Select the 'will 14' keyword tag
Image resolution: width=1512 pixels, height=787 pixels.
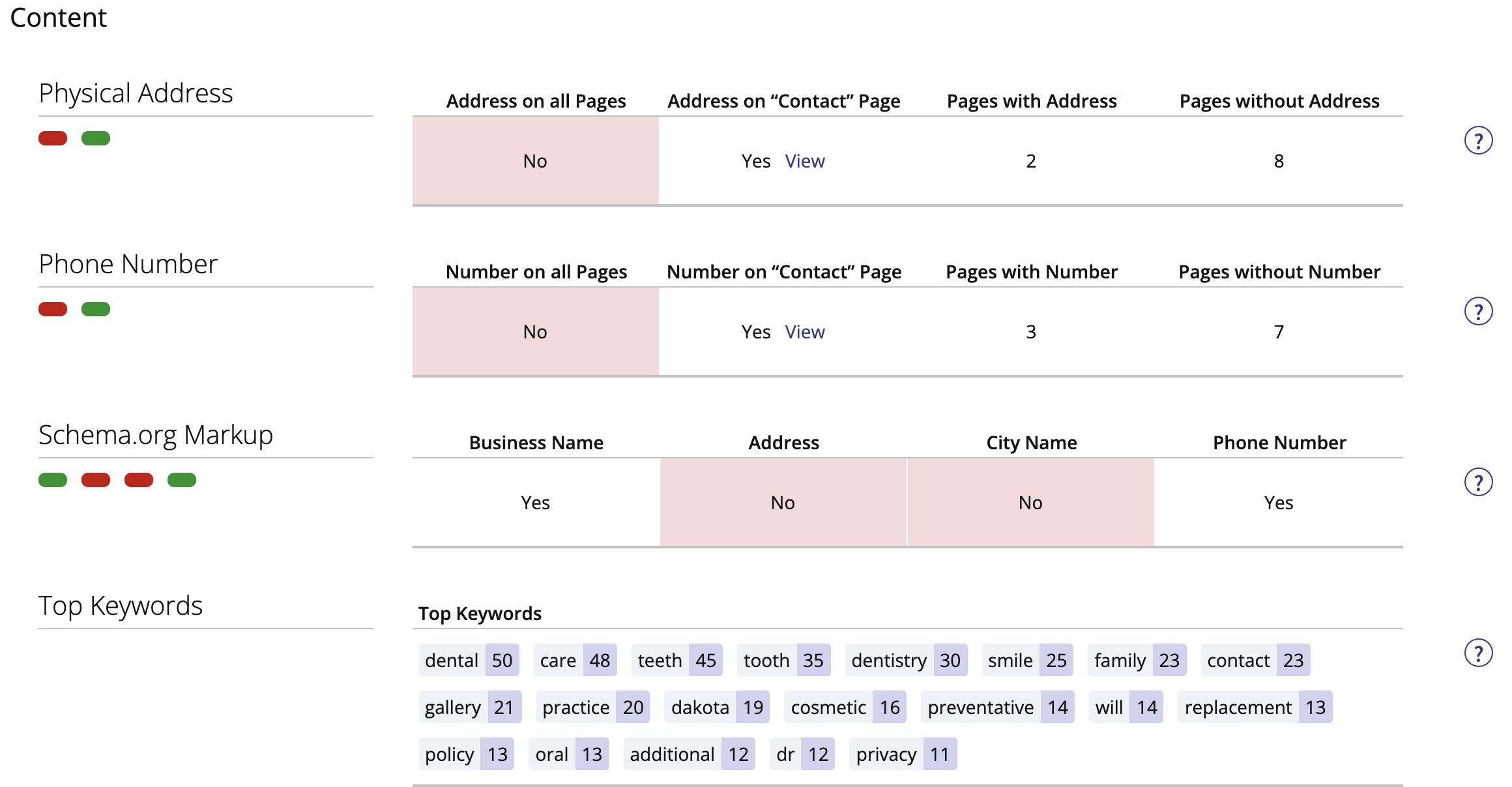click(x=1126, y=707)
